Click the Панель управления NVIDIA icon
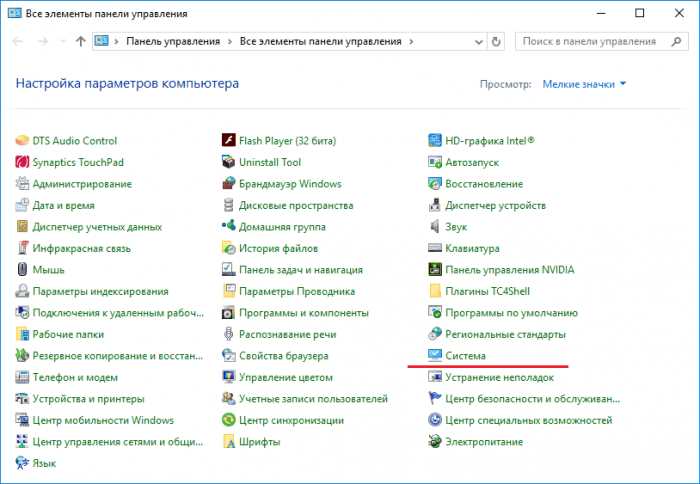 click(x=435, y=269)
